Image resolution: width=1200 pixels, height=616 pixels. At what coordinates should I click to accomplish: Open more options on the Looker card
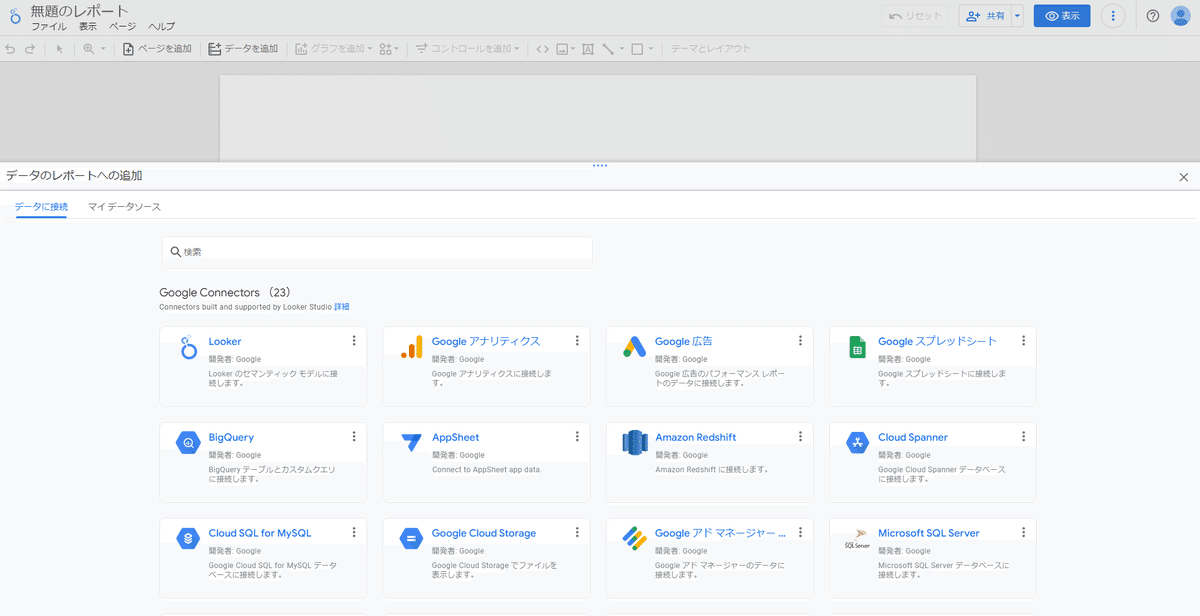(354, 341)
